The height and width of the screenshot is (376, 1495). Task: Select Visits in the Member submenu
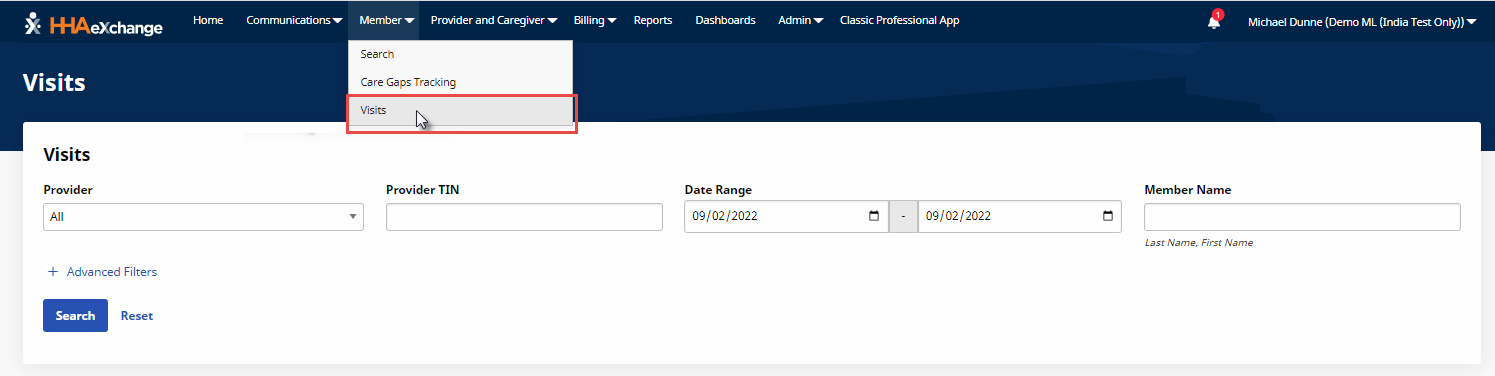(x=460, y=111)
